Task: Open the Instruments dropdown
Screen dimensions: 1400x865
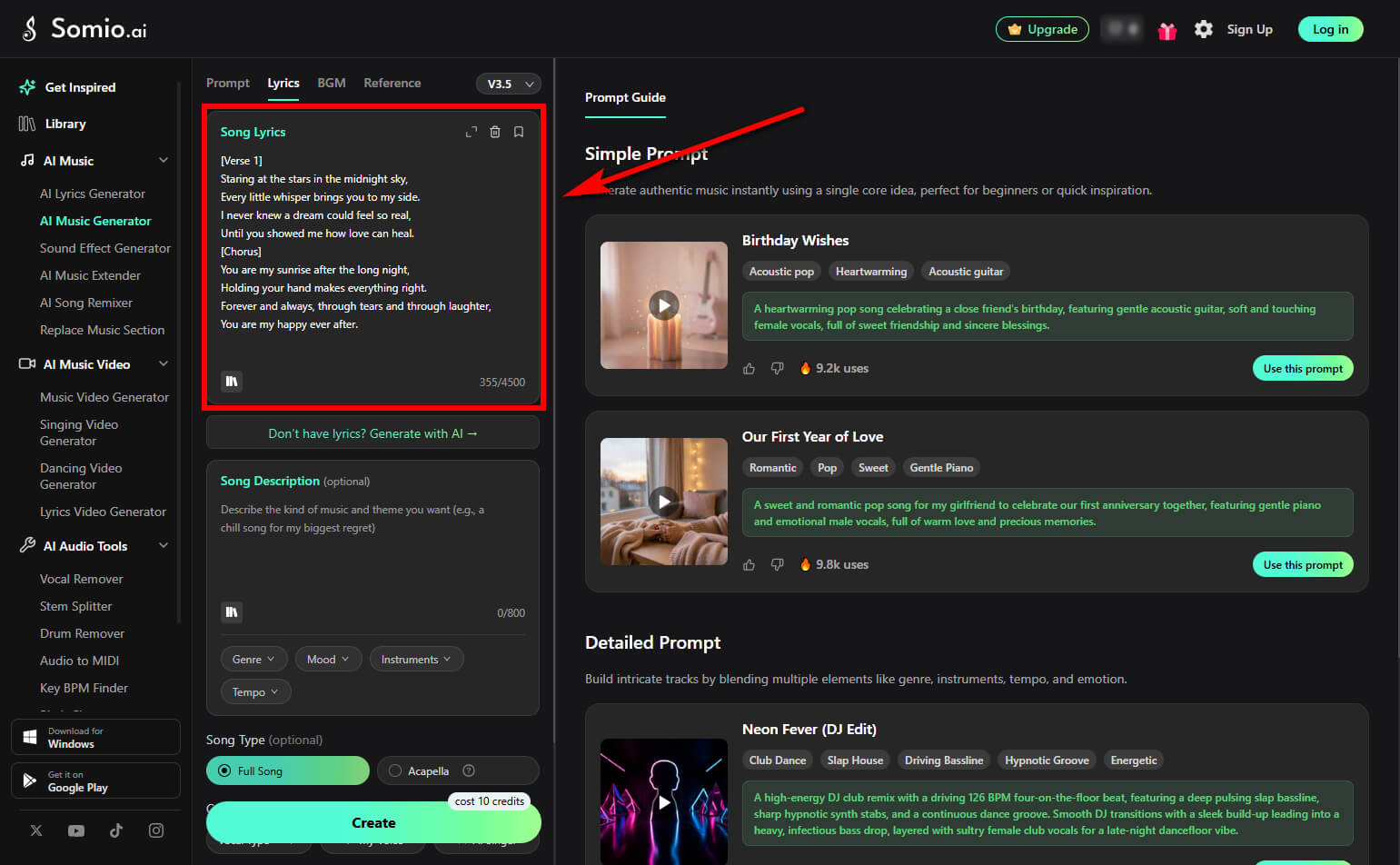Action: click(416, 660)
